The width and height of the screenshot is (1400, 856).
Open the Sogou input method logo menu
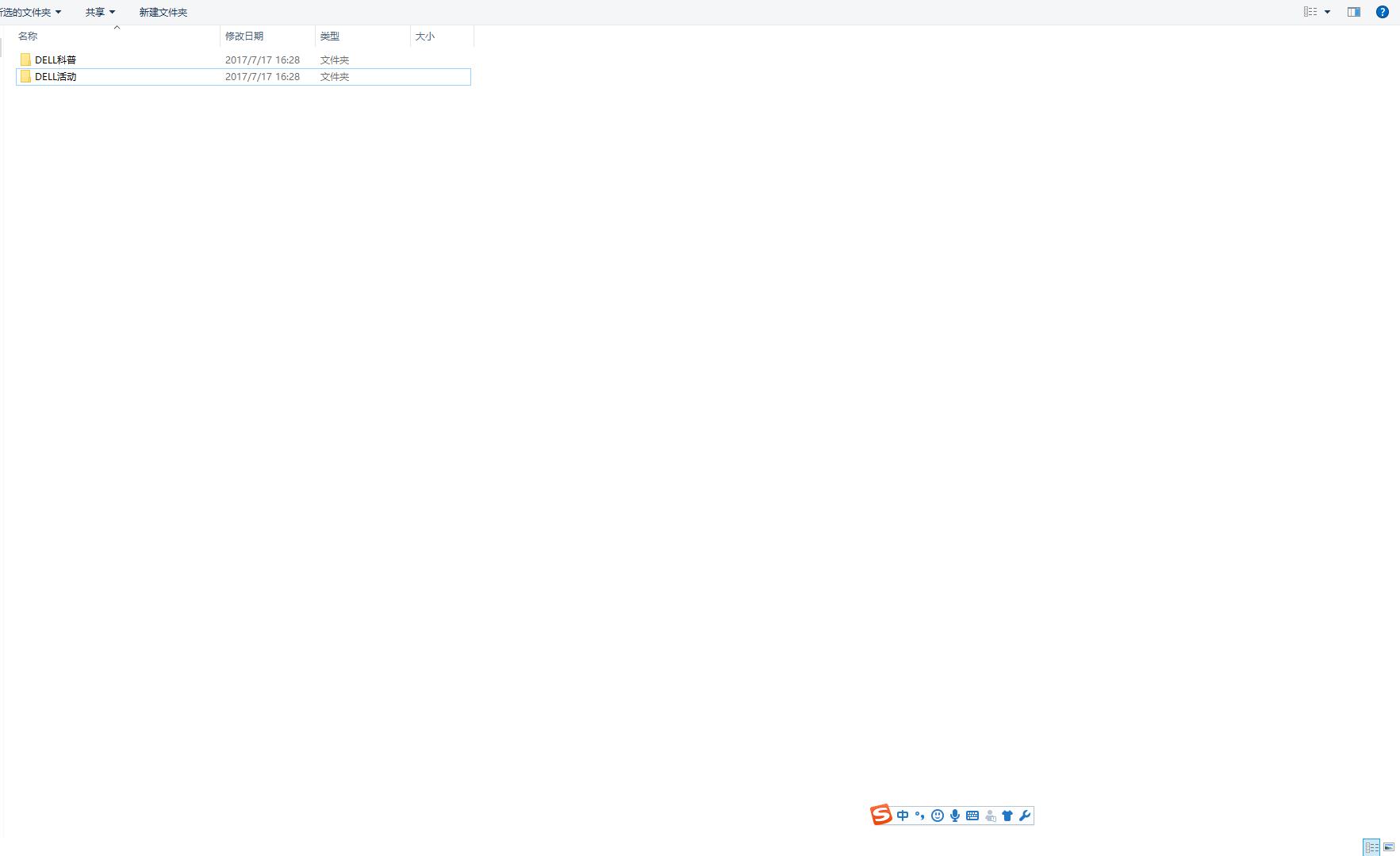tap(880, 815)
